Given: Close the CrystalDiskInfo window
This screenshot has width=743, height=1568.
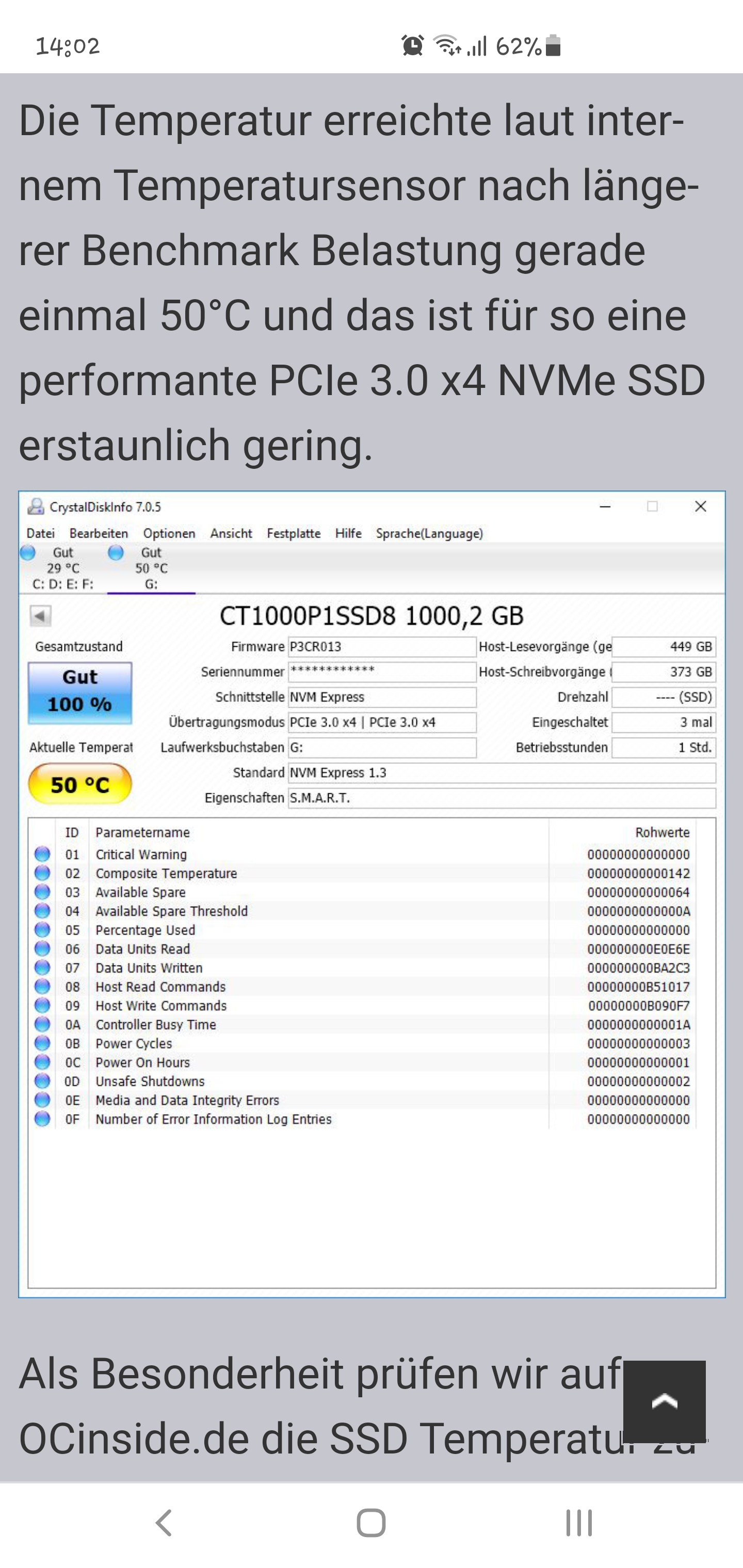Looking at the screenshot, I should click(700, 507).
